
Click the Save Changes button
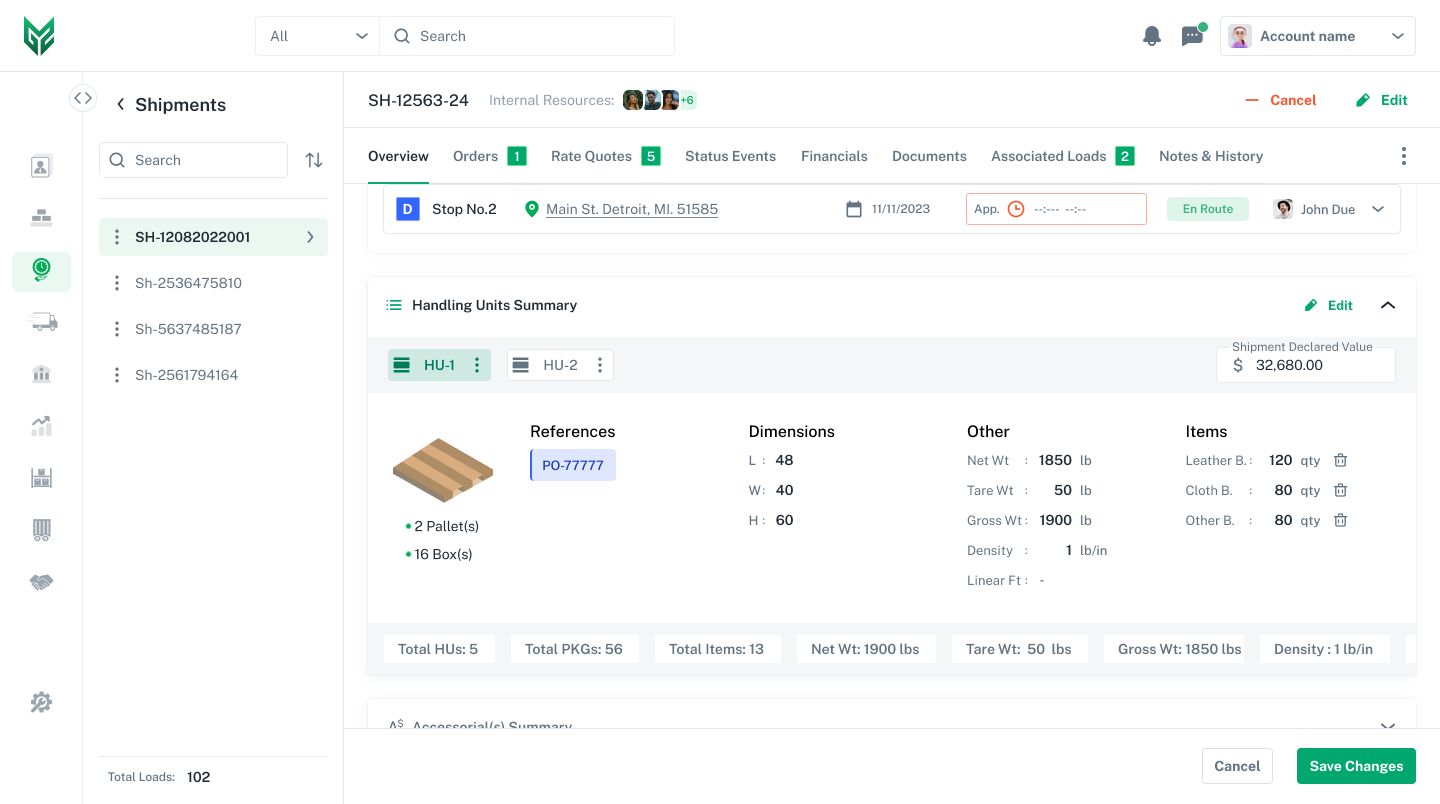pos(1356,766)
